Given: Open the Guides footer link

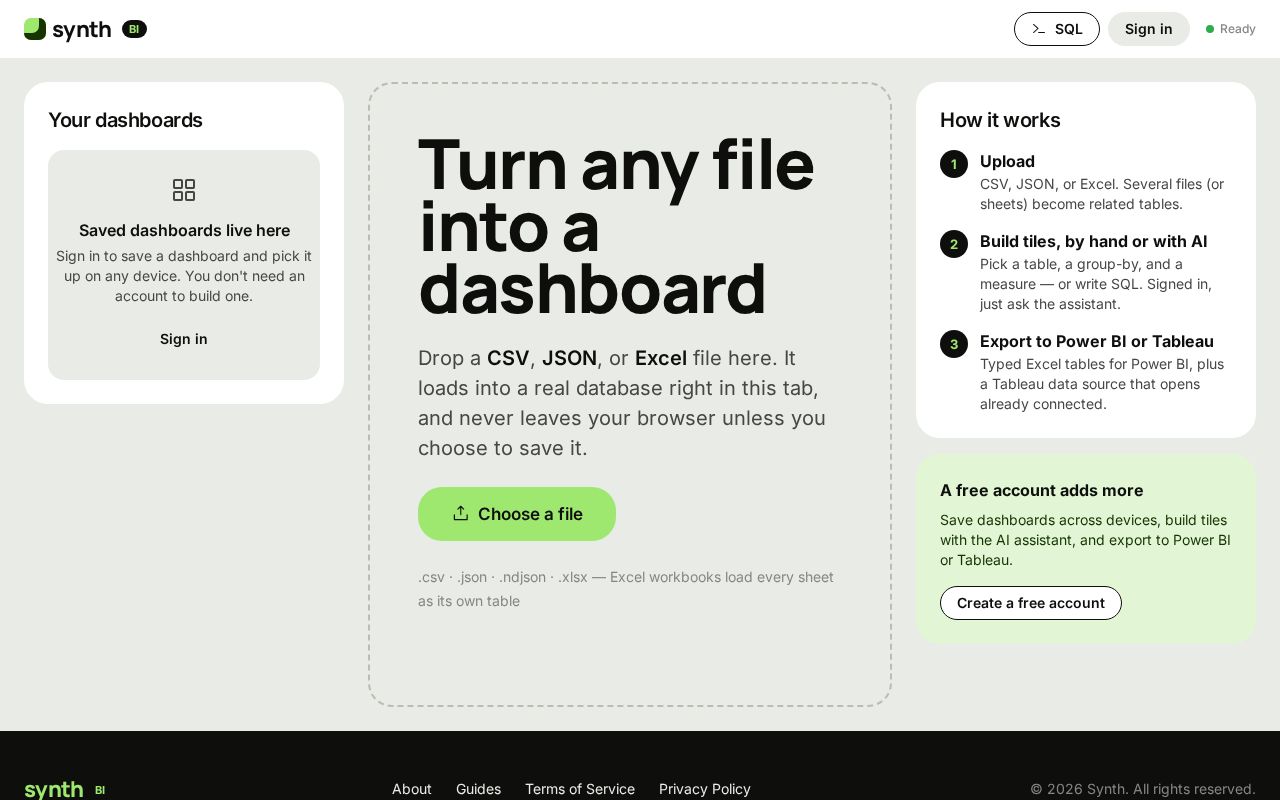Looking at the screenshot, I should pos(479,789).
